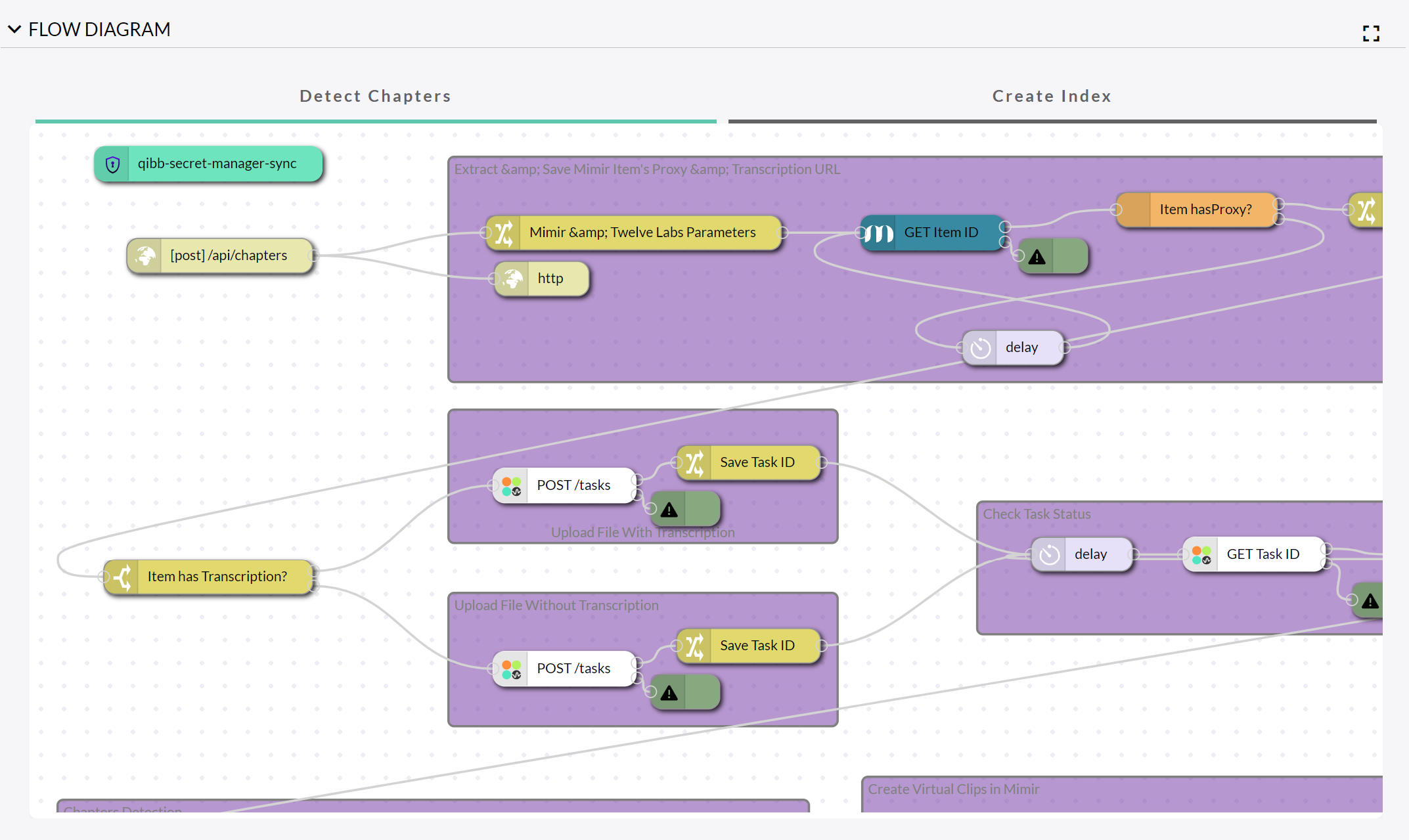This screenshot has width=1409, height=840.
Task: Select the Check Task Status group label
Action: point(1036,514)
